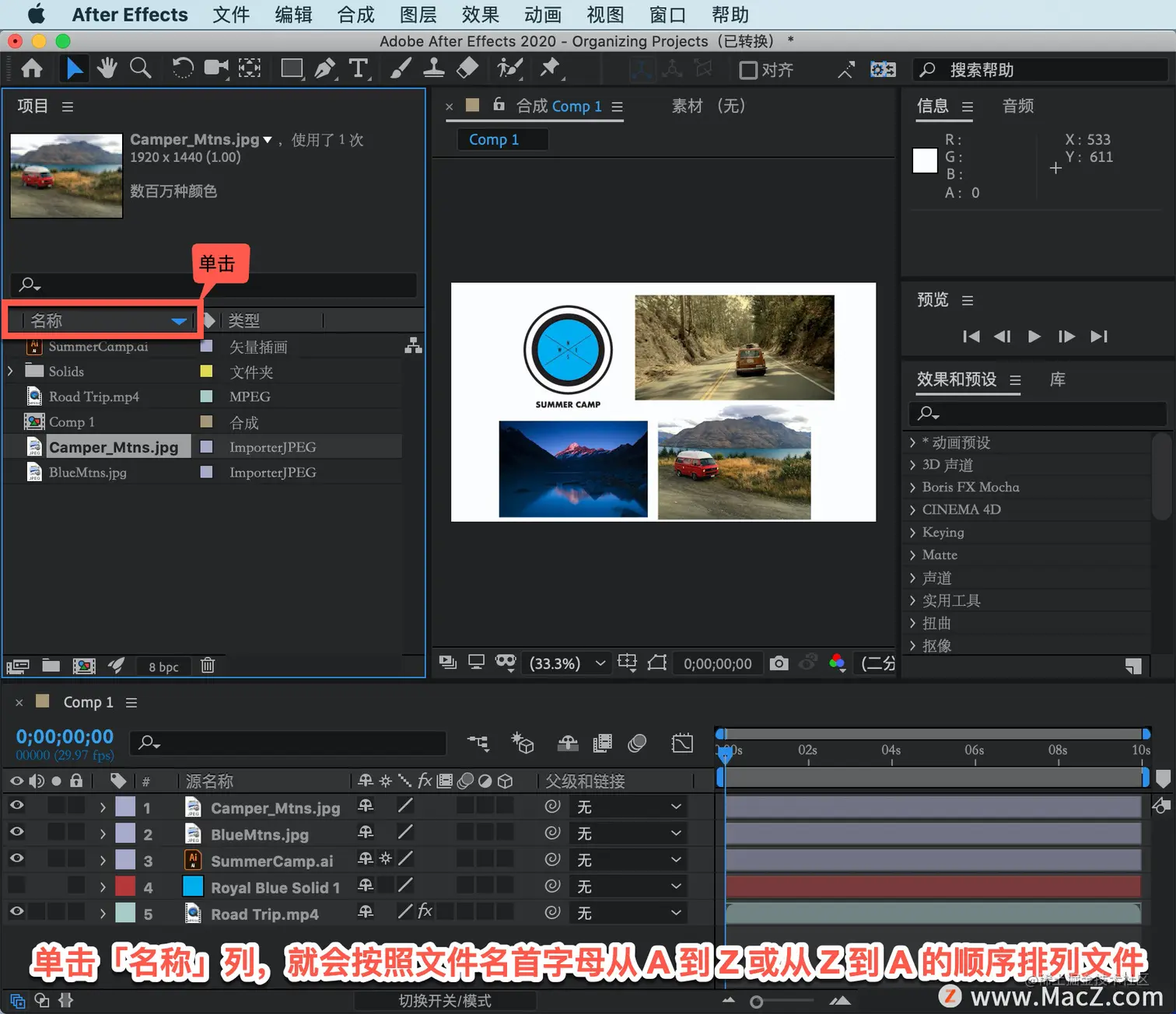Screen dimensions: 1176x1014
Task: Switch to the 库 tab
Action: point(1058,379)
